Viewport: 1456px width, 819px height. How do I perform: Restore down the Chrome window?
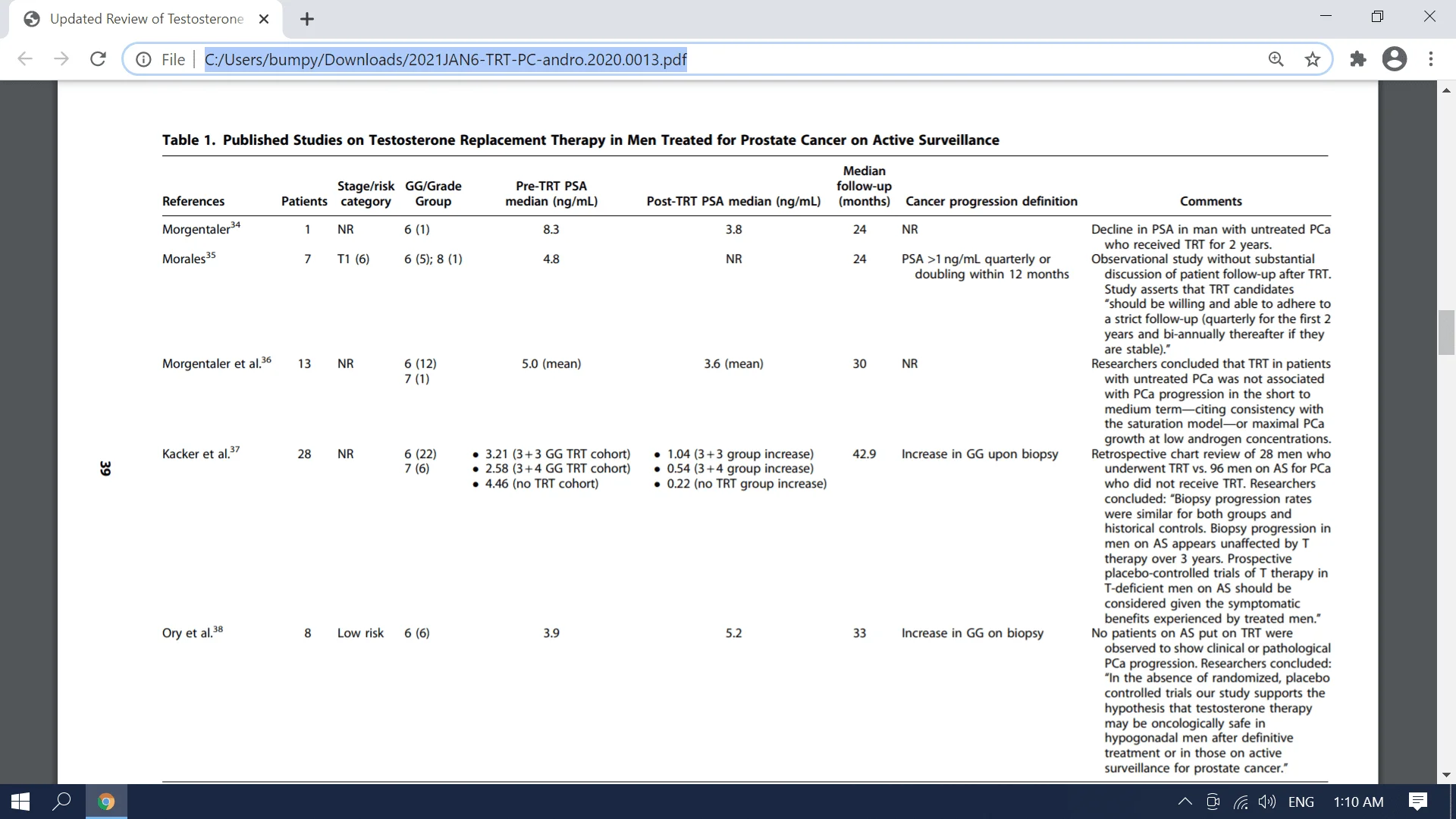(1378, 17)
